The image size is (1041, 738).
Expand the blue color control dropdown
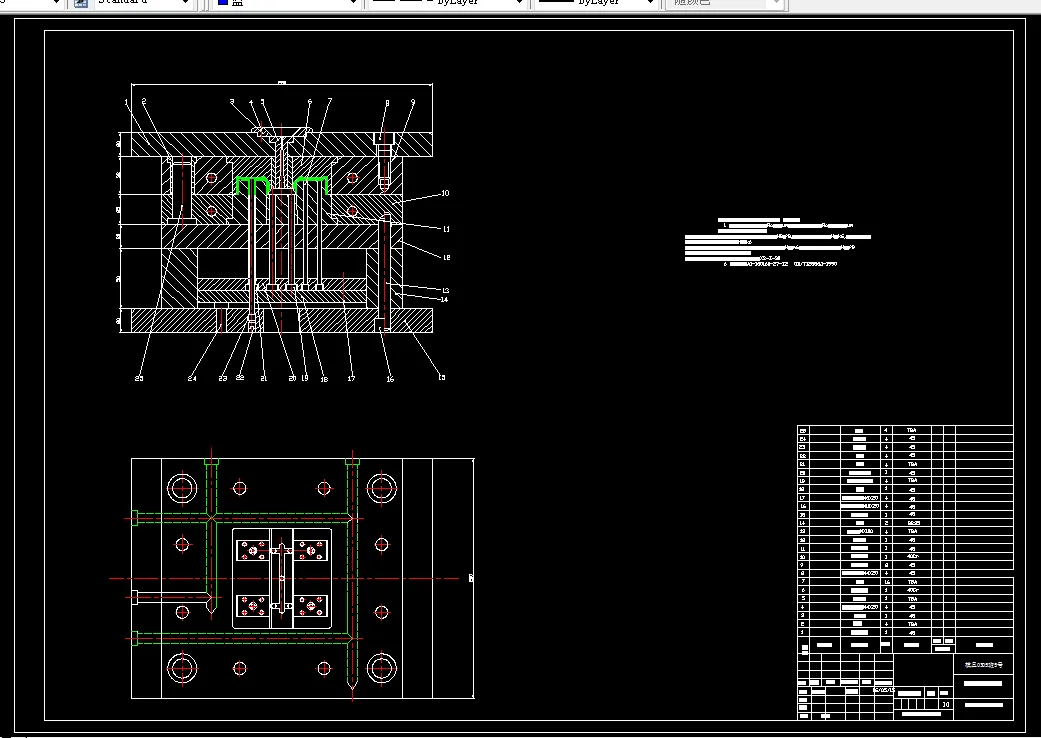(354, 3)
